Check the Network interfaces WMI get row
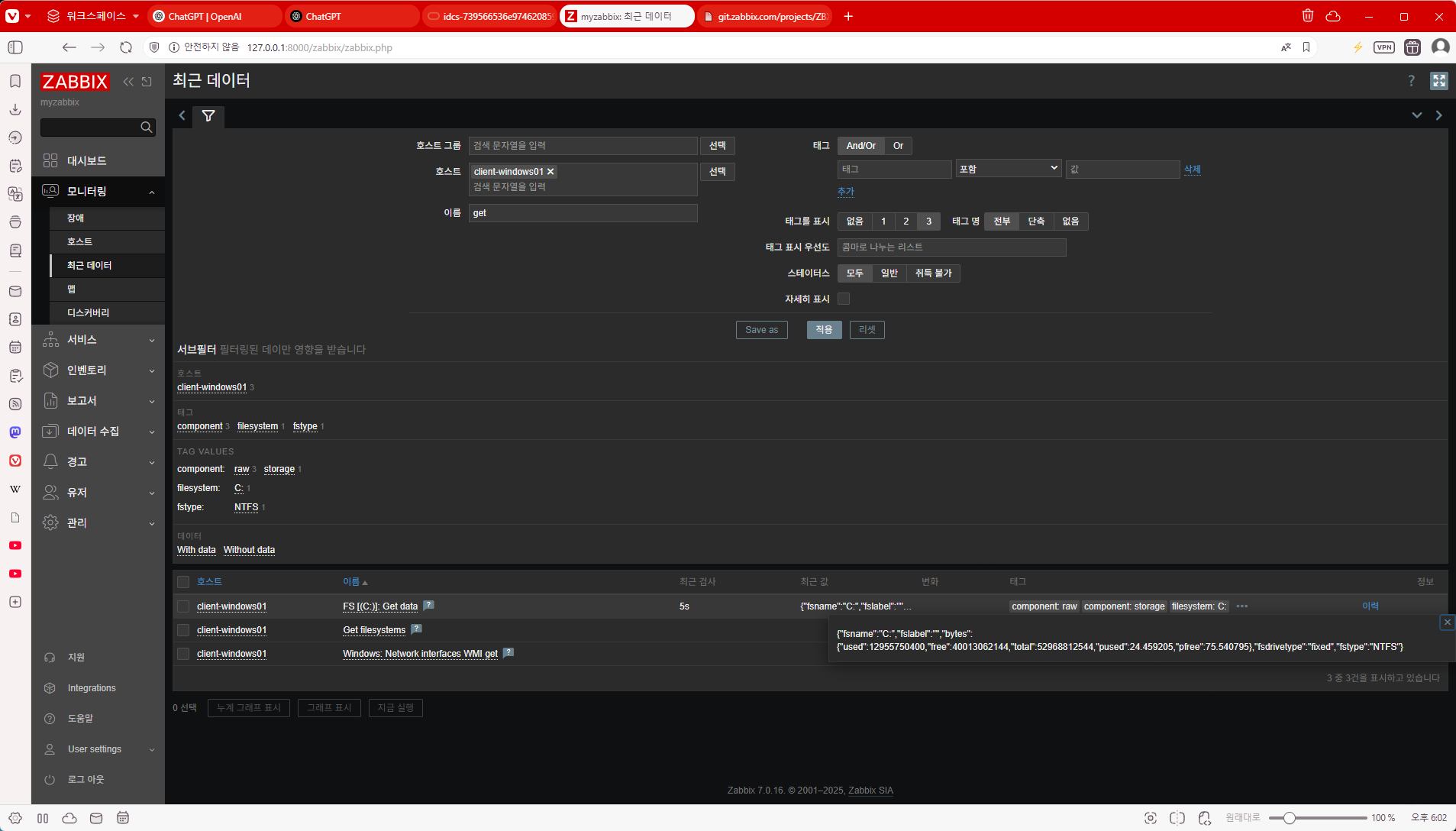Screen dimensions: 1456x831 point(183,654)
